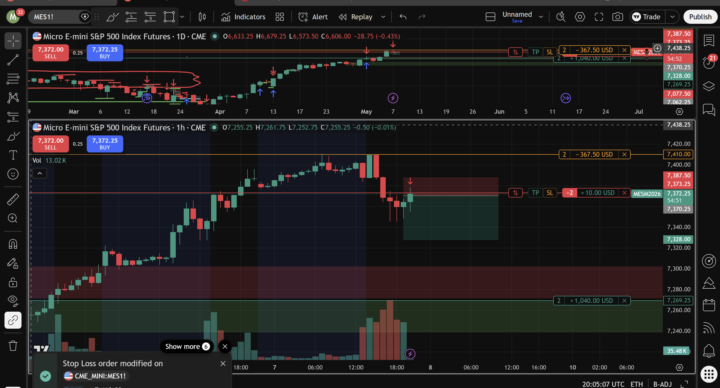Dismiss all notifications beside Show more
The height and width of the screenshot is (388, 720).
click(225, 346)
